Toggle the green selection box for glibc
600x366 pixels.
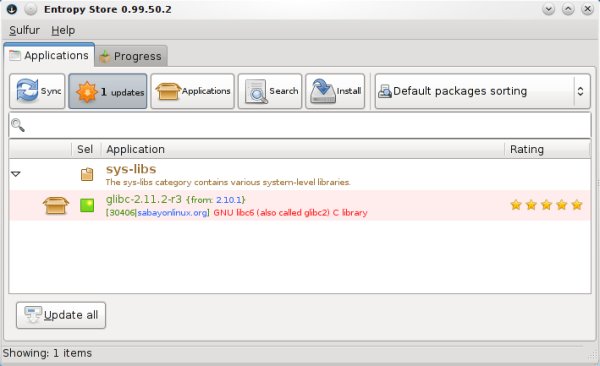click(x=87, y=206)
